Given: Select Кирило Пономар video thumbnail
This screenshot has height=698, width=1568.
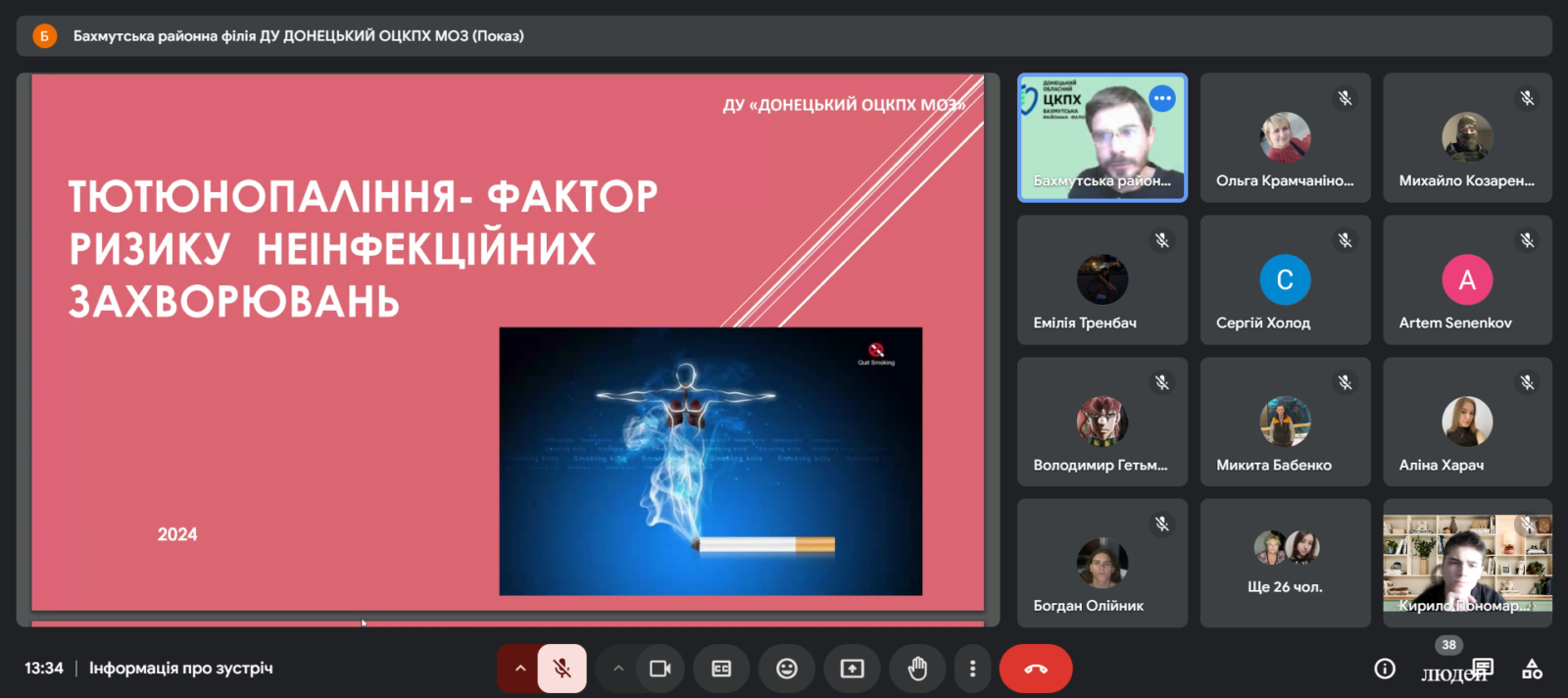Looking at the screenshot, I should 1467,563.
